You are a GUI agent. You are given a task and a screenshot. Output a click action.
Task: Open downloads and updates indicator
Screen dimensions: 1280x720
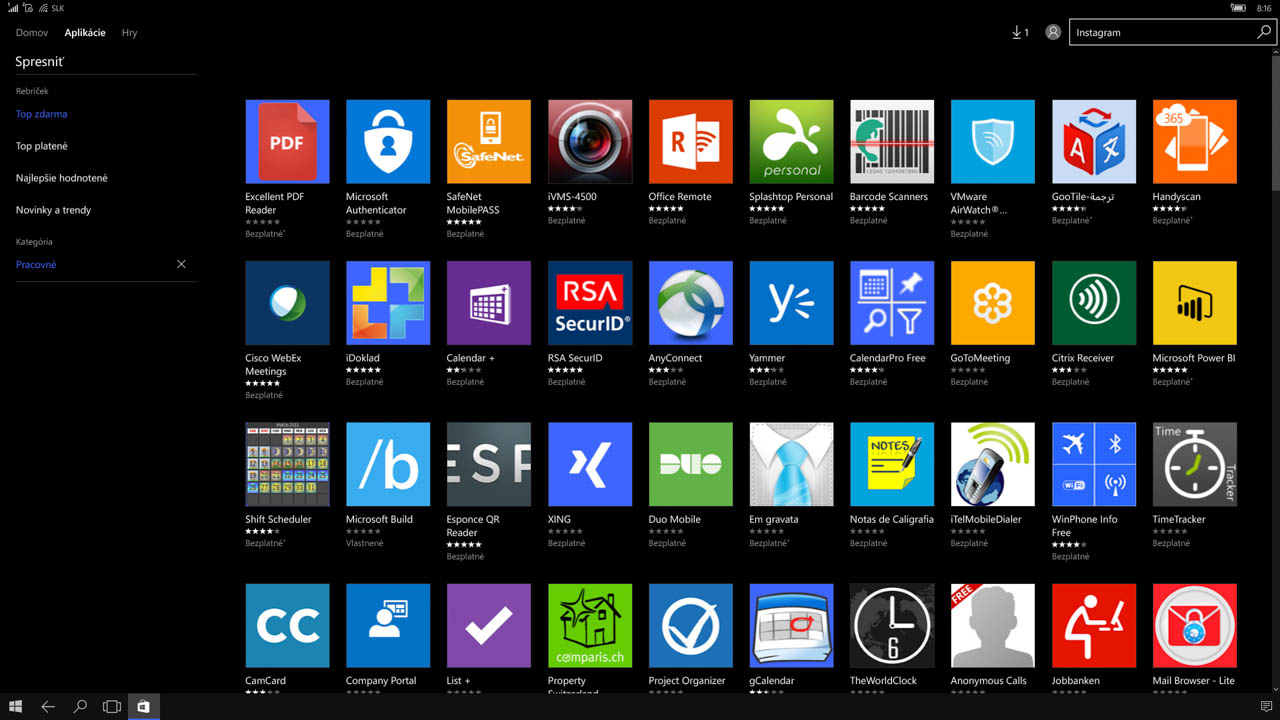point(1020,32)
